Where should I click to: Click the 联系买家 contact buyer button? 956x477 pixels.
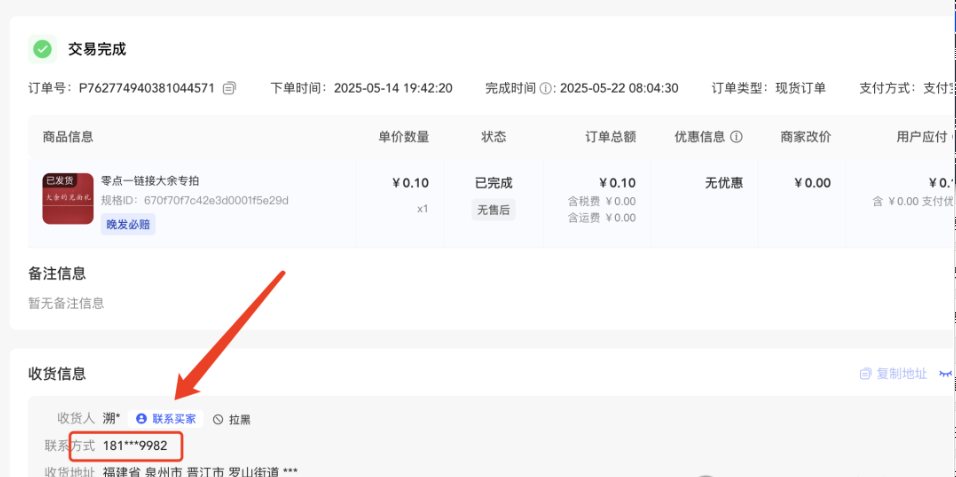166,419
